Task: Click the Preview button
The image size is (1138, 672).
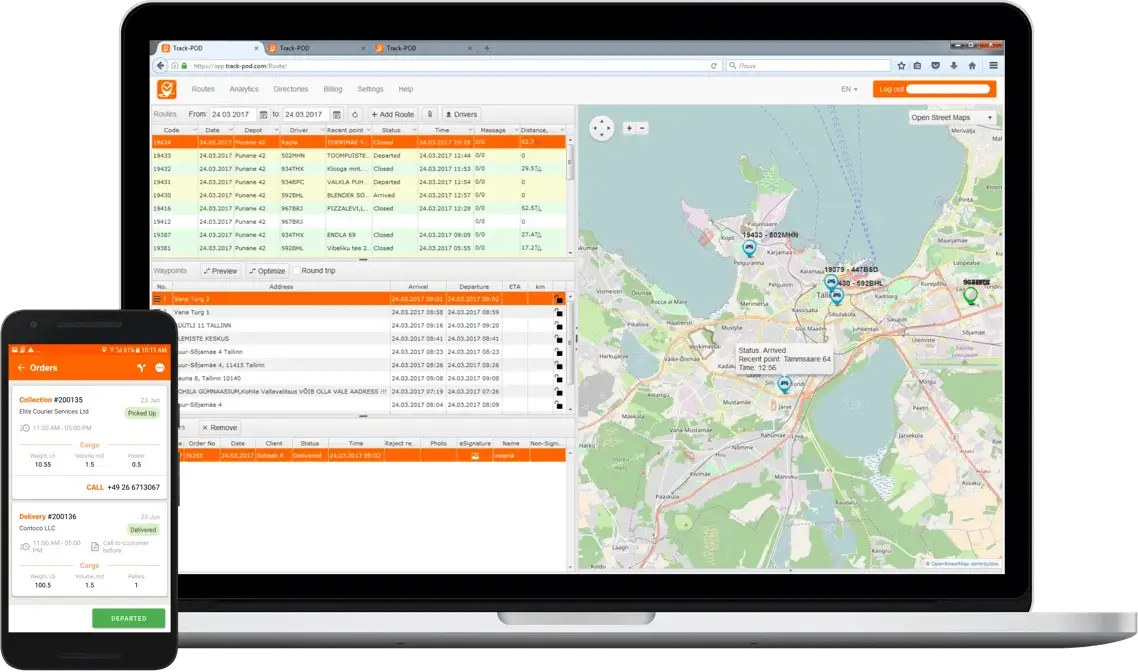Action: pyautogui.click(x=221, y=271)
